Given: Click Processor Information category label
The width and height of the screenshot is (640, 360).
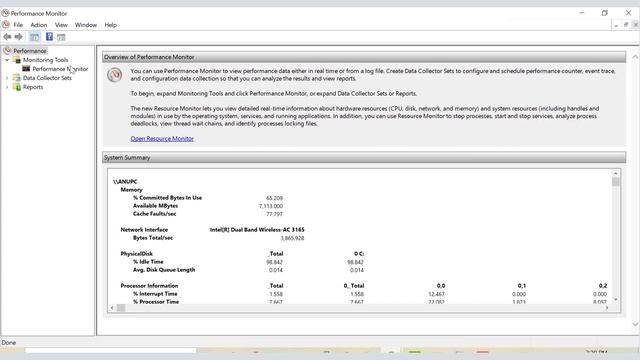Looking at the screenshot, I should [x=149, y=286].
